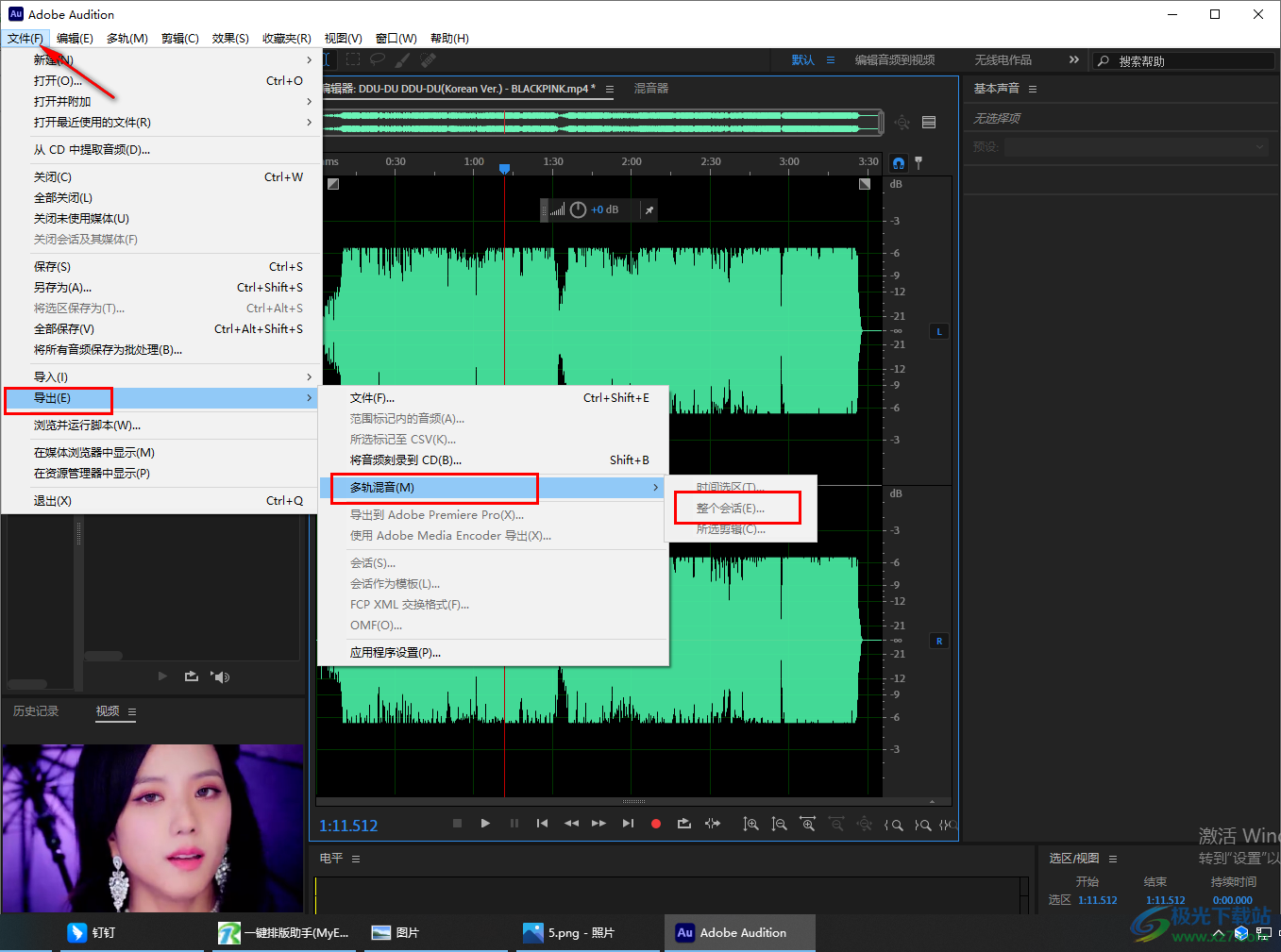
Task: Switch to the 历史记录 tab
Action: 36,711
